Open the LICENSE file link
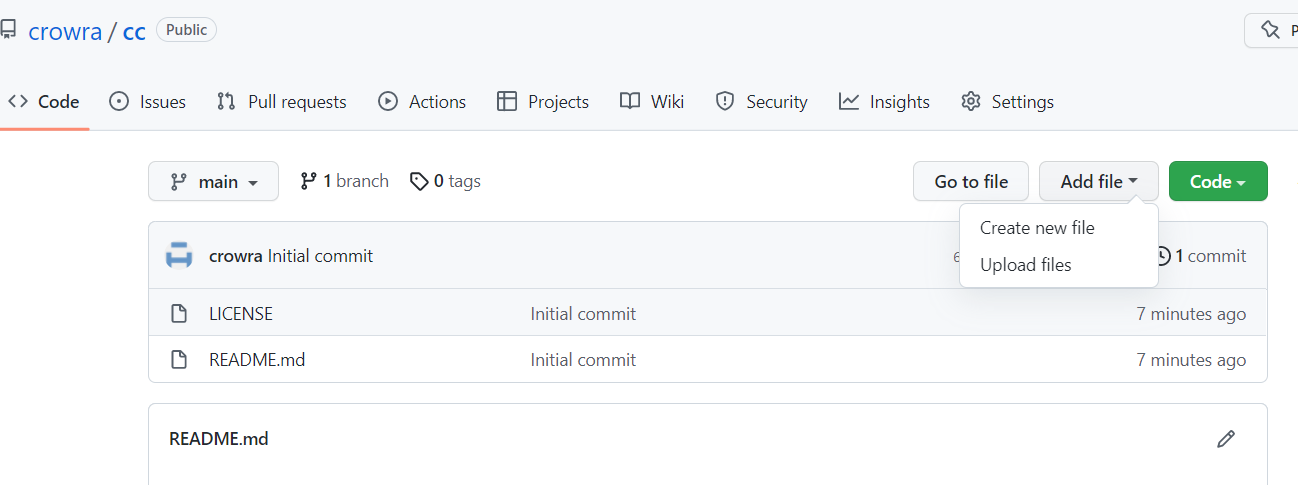Viewport: 1298px width, 485px height. [x=241, y=314]
